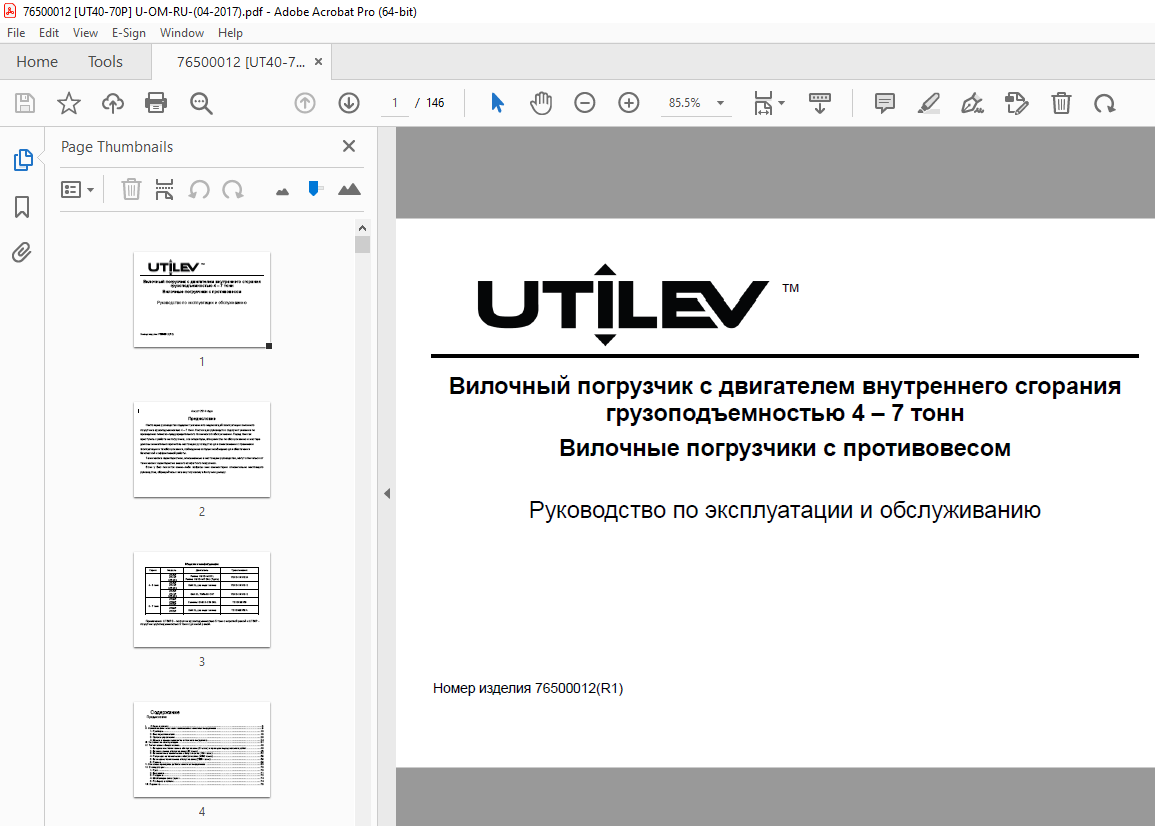Open the Find text magnifier icon

point(201,103)
